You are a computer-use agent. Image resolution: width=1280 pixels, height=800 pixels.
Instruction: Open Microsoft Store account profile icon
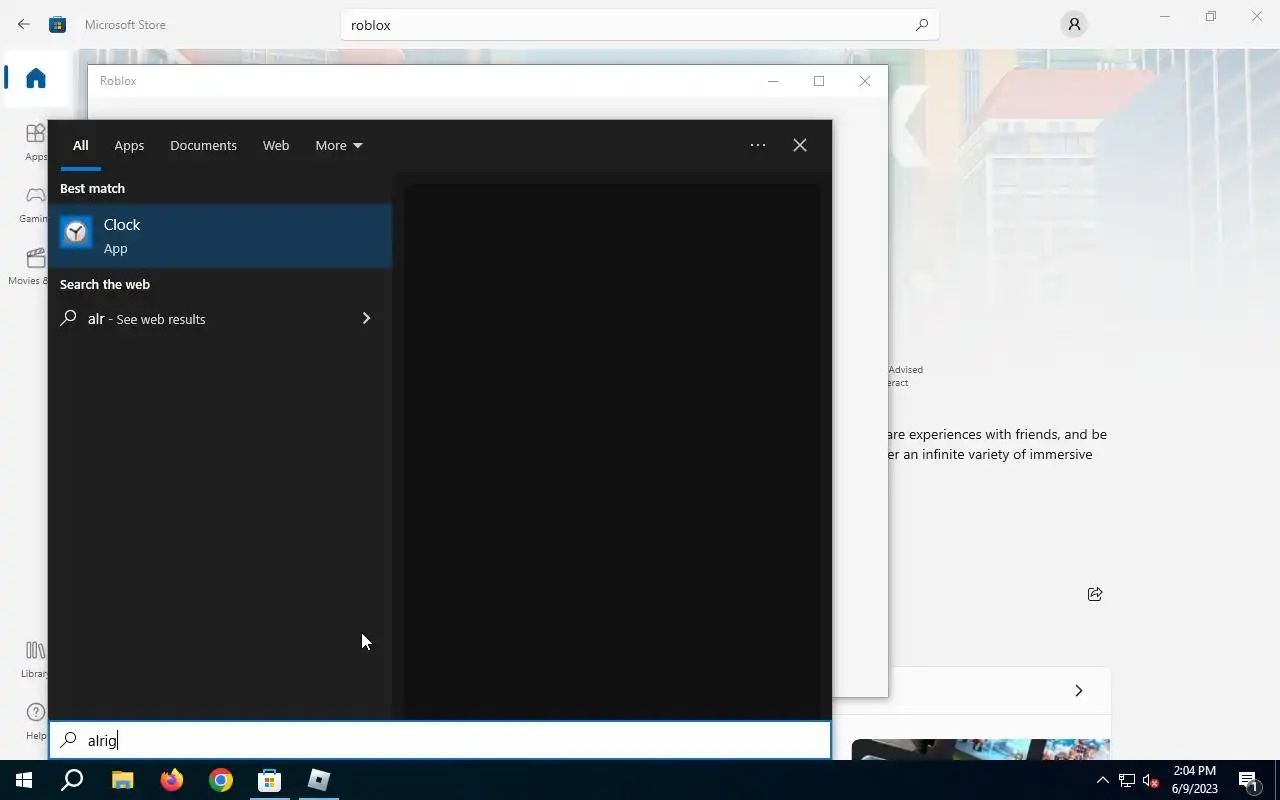[x=1074, y=24]
